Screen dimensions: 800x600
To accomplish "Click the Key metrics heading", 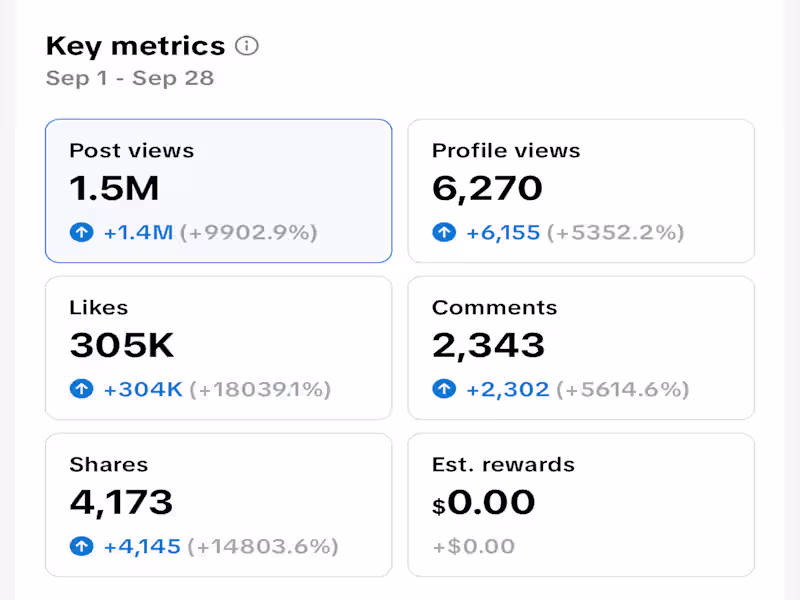I will pos(135,46).
